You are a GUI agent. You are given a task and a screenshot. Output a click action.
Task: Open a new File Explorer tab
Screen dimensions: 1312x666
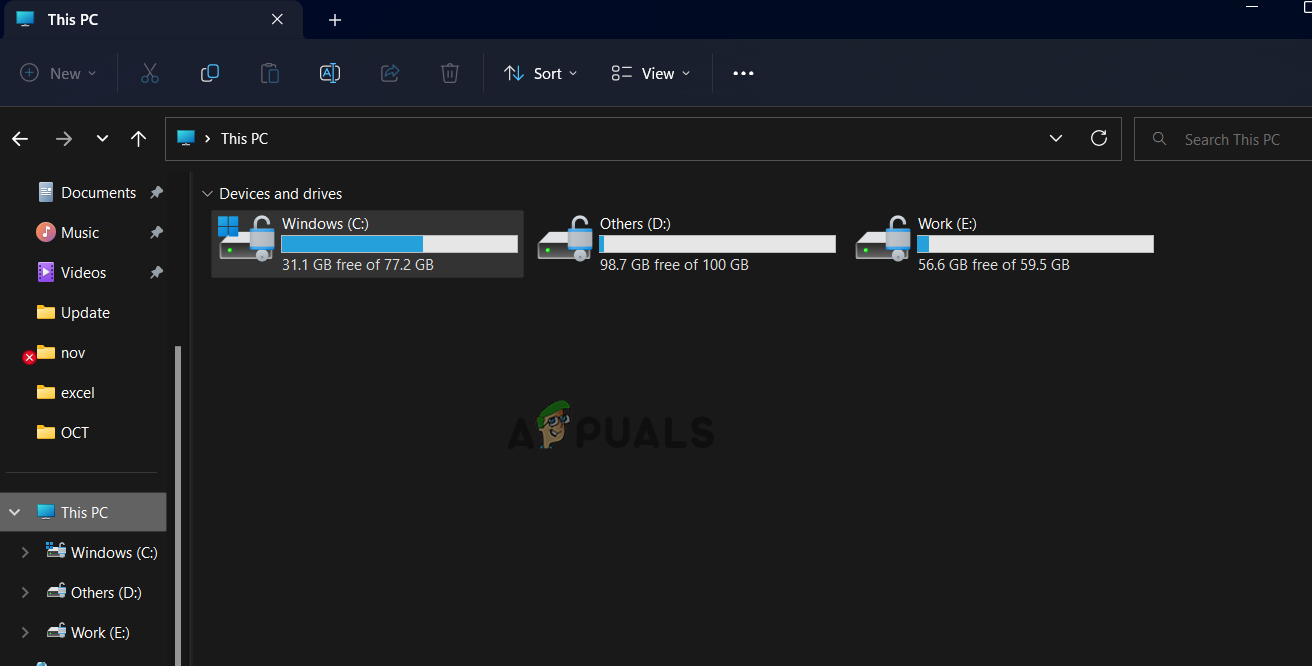point(334,19)
